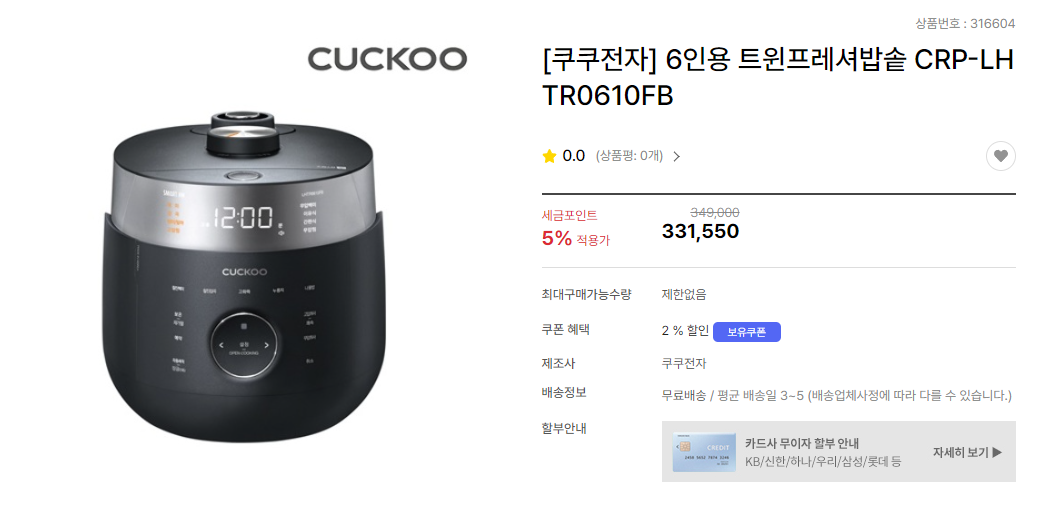The width and height of the screenshot is (1049, 511).
Task: Click the 2 % 할인 coupon text
Action: point(685,332)
